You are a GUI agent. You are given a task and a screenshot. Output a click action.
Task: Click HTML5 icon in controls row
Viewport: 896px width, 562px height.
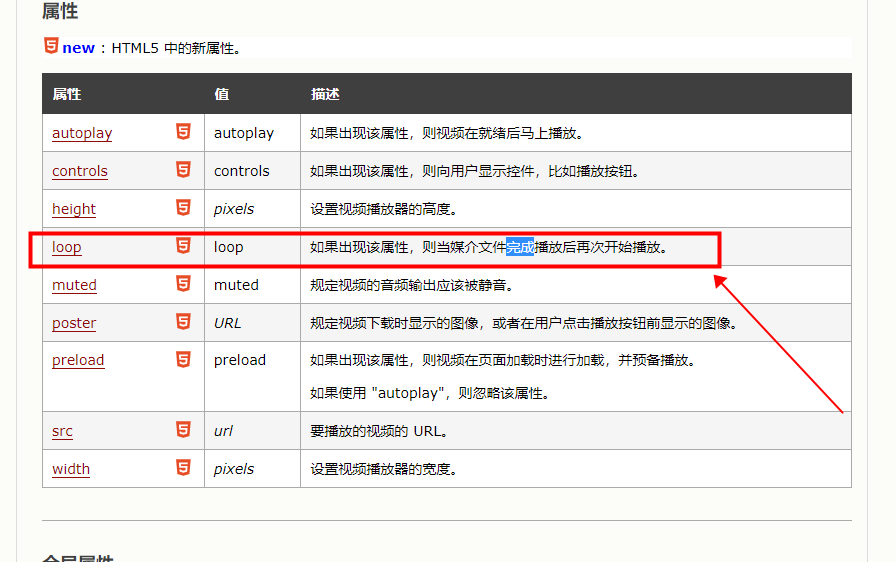click(x=183, y=169)
